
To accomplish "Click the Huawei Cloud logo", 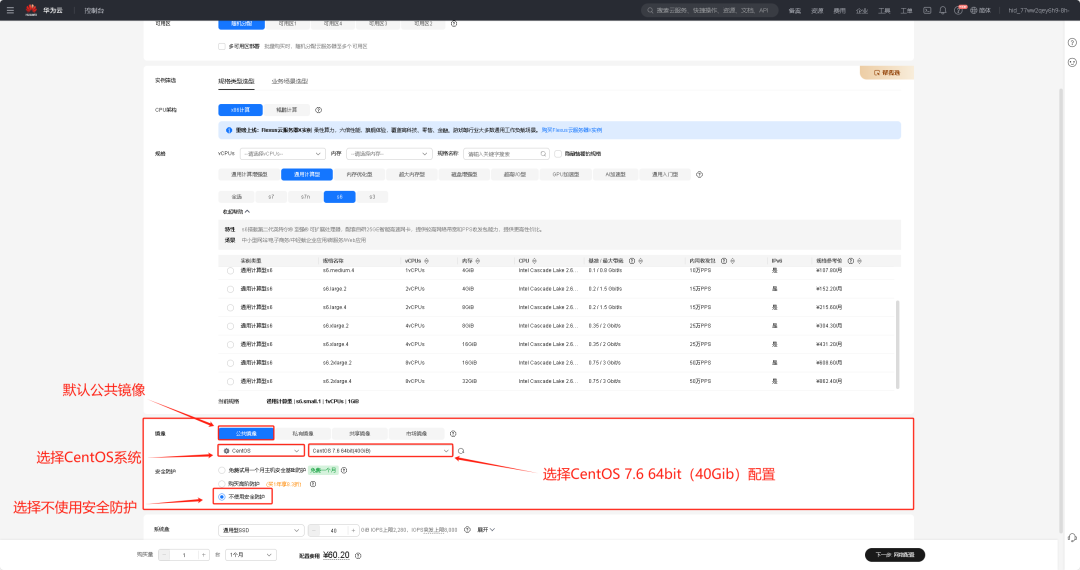I will pyautogui.click(x=31, y=10).
